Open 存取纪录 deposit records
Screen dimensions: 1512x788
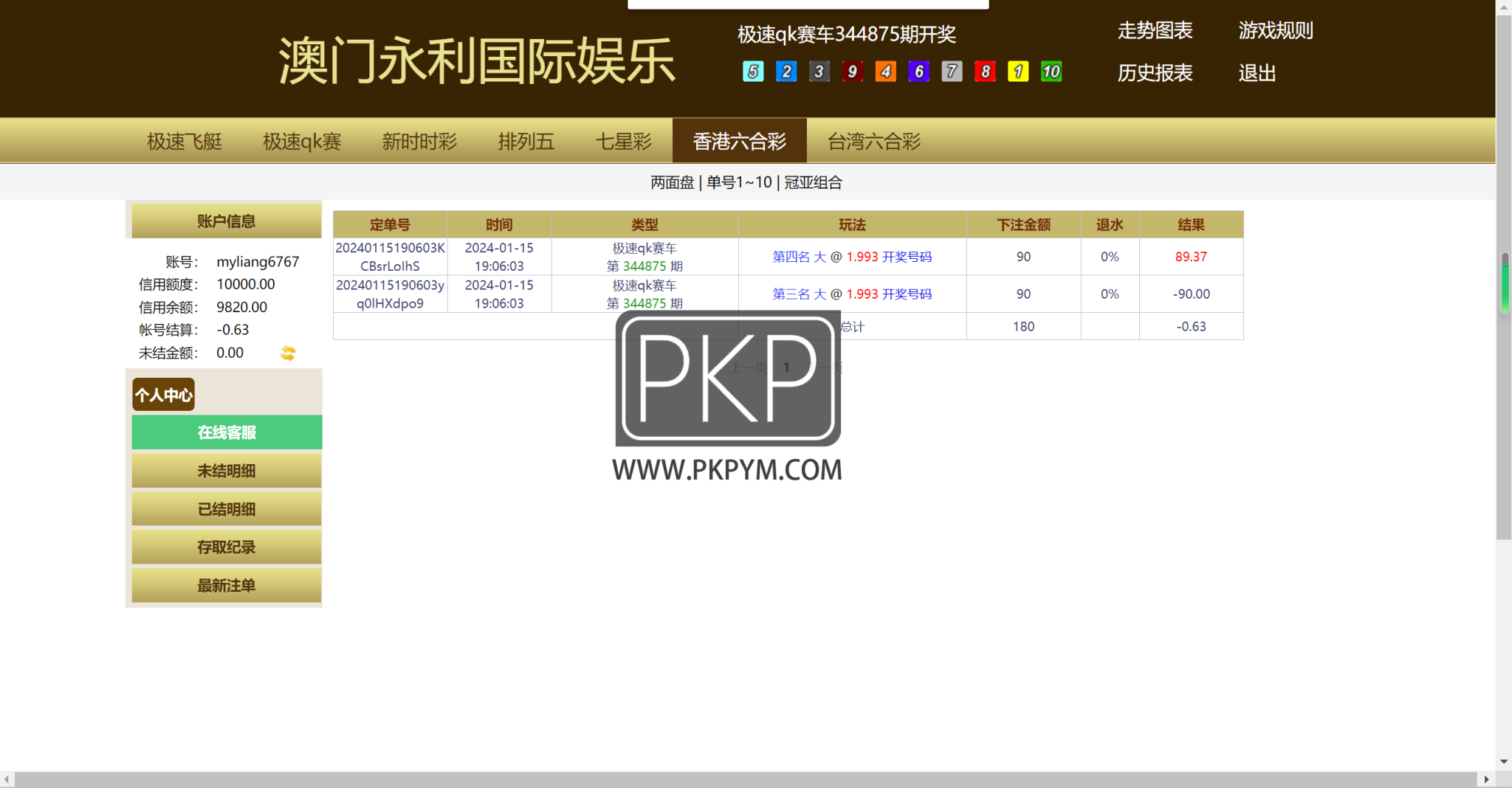(227, 547)
